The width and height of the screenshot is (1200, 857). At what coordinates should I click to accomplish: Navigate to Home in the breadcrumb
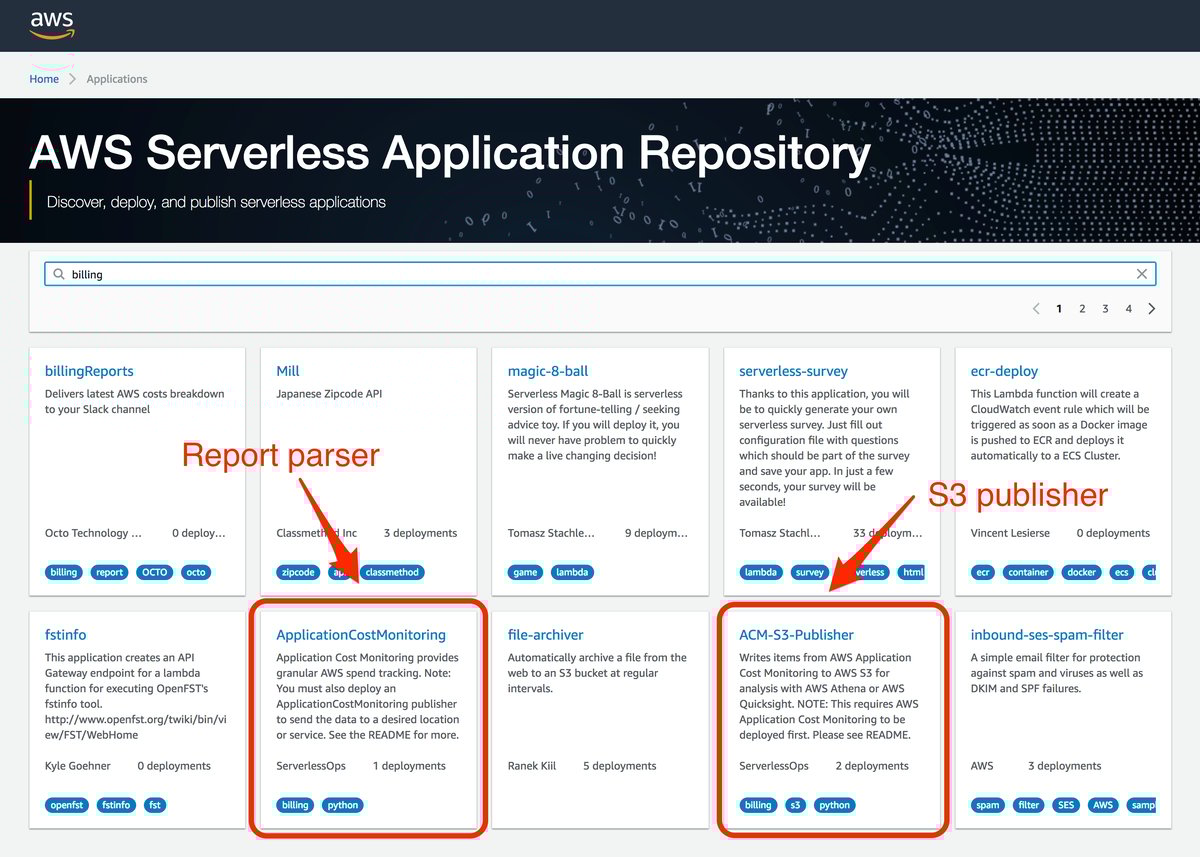coord(44,78)
